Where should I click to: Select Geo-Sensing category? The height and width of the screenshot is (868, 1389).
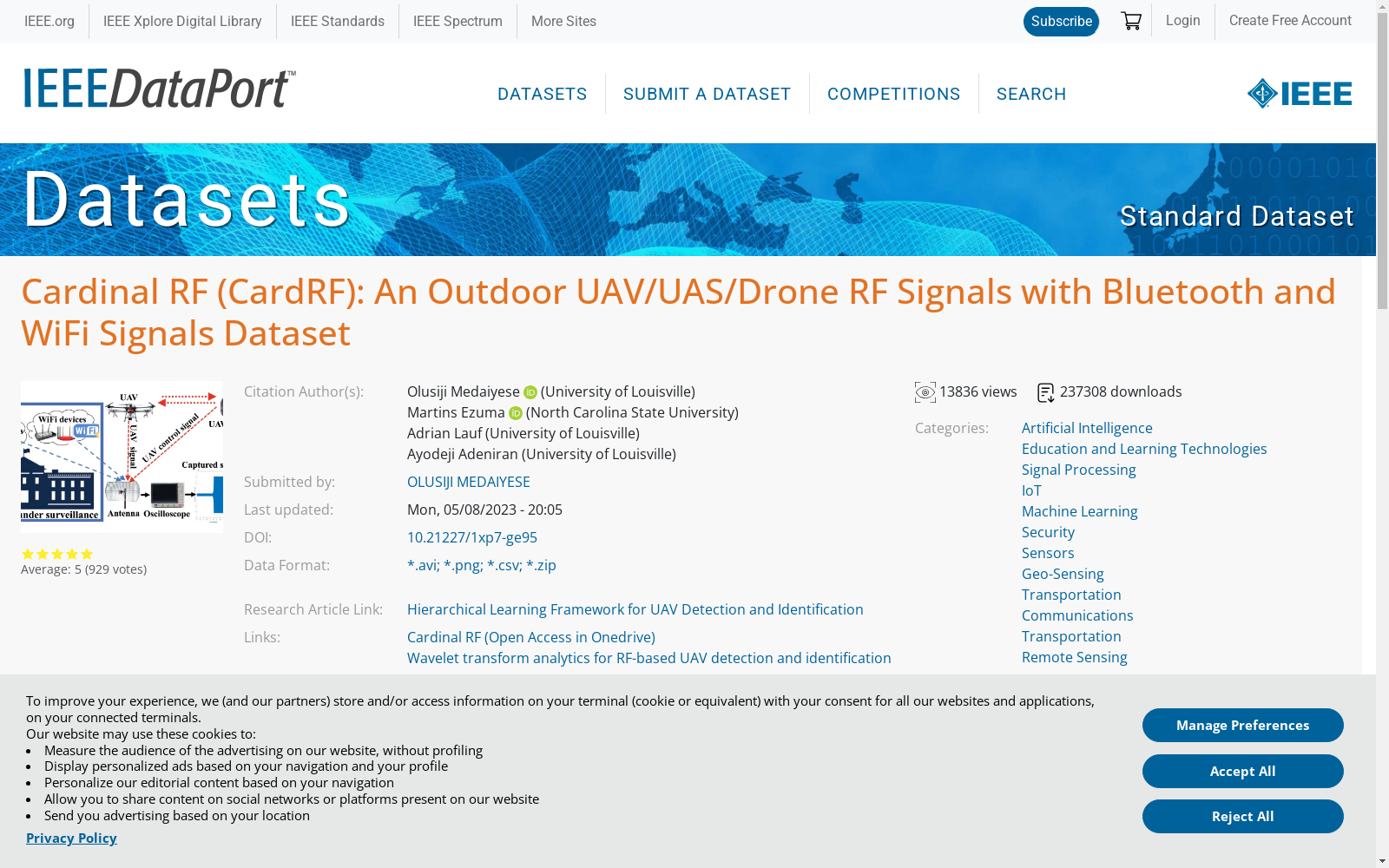(x=1063, y=574)
